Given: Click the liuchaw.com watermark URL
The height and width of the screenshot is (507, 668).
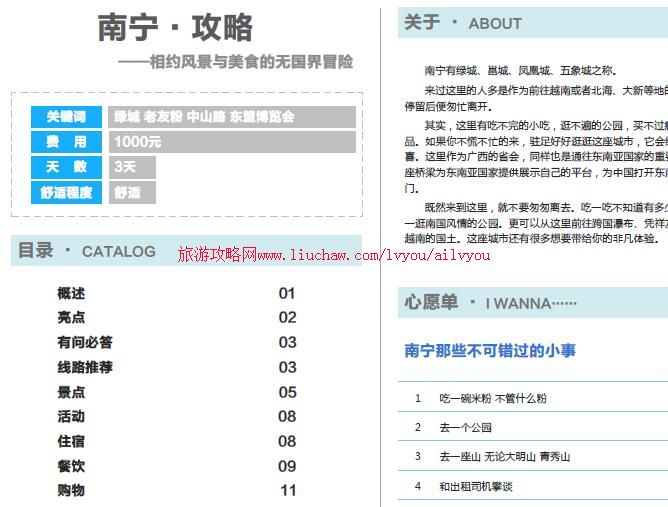Looking at the screenshot, I should coord(334,256).
